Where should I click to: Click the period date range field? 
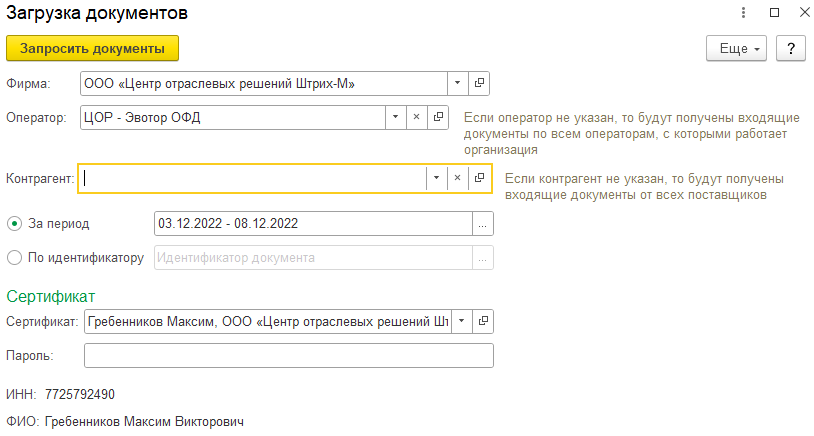(x=311, y=224)
